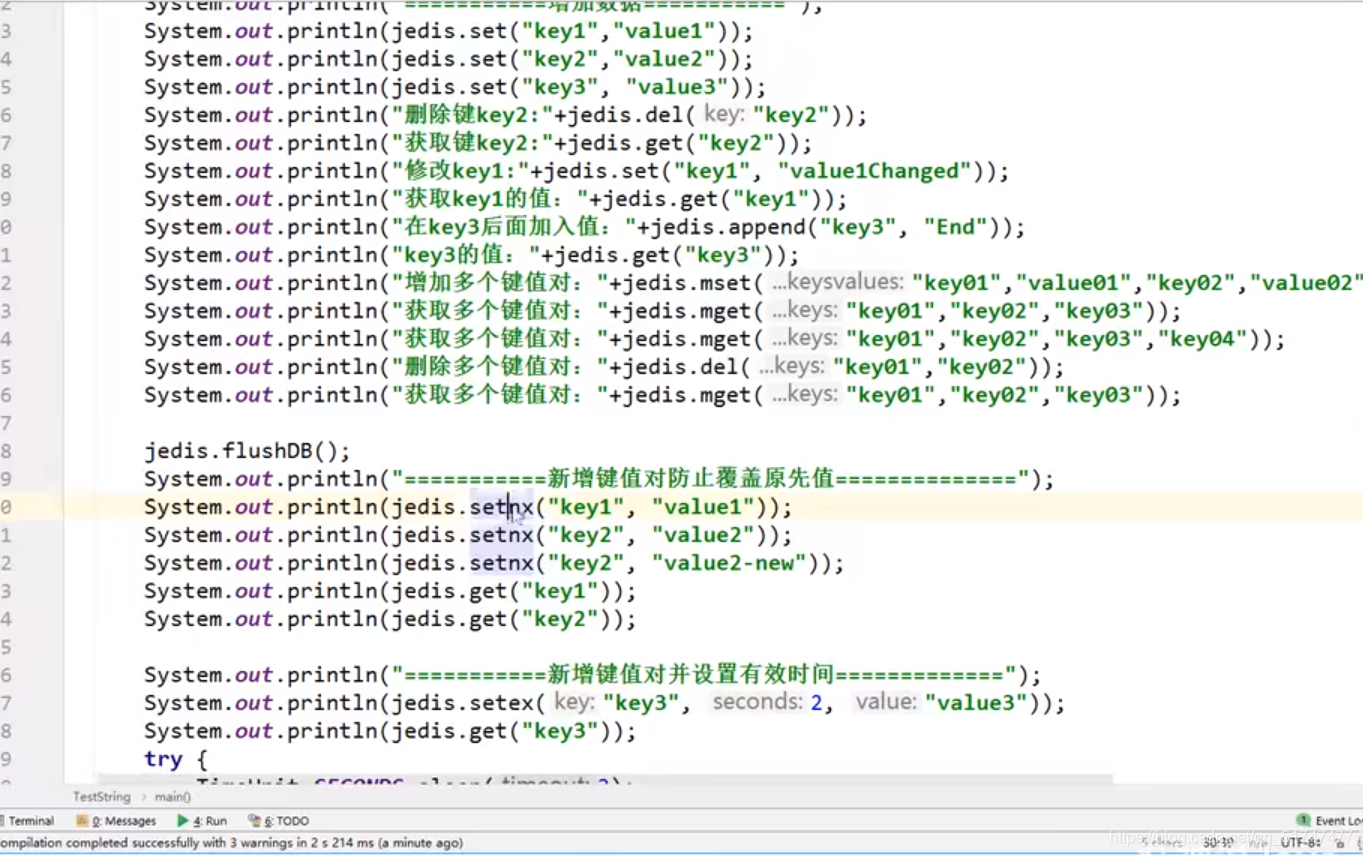Click "key04" string in mget line

pos(1203,339)
